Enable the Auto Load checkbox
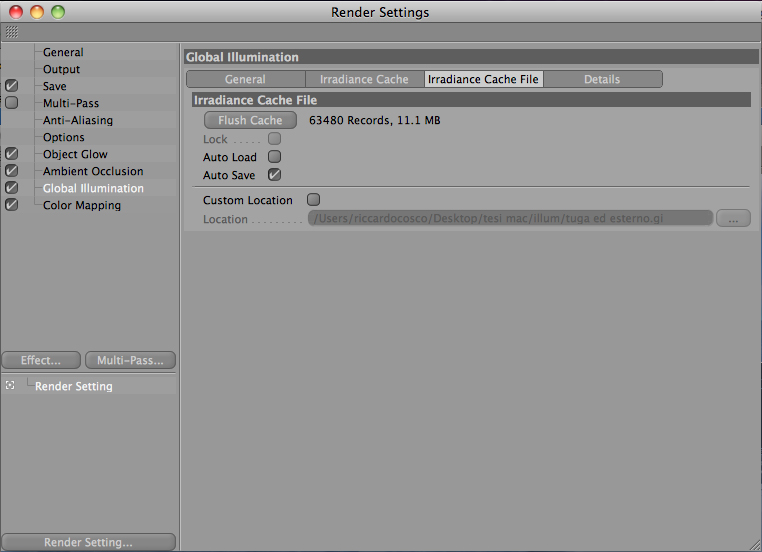The width and height of the screenshot is (762, 552). coord(275,157)
